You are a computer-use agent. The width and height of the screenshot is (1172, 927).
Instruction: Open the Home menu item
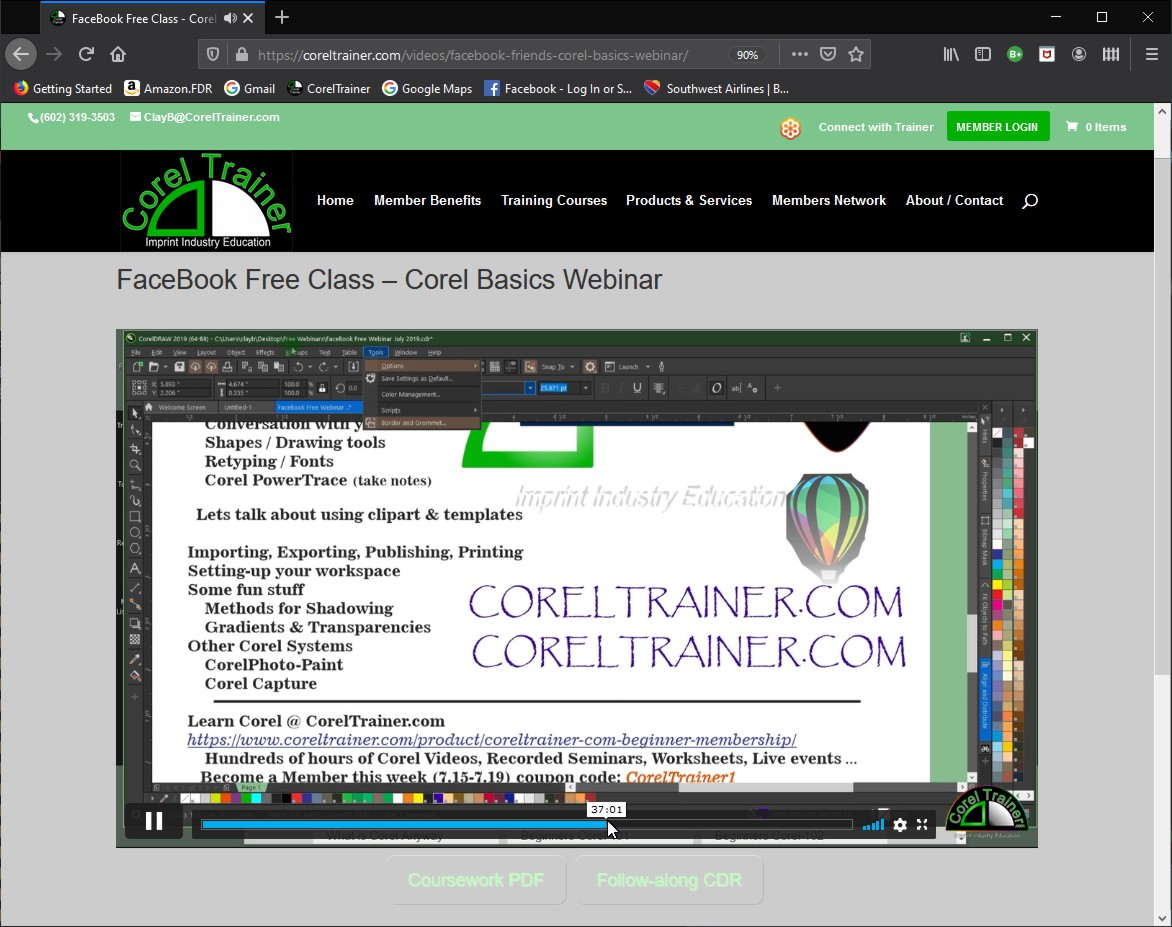[x=335, y=200]
